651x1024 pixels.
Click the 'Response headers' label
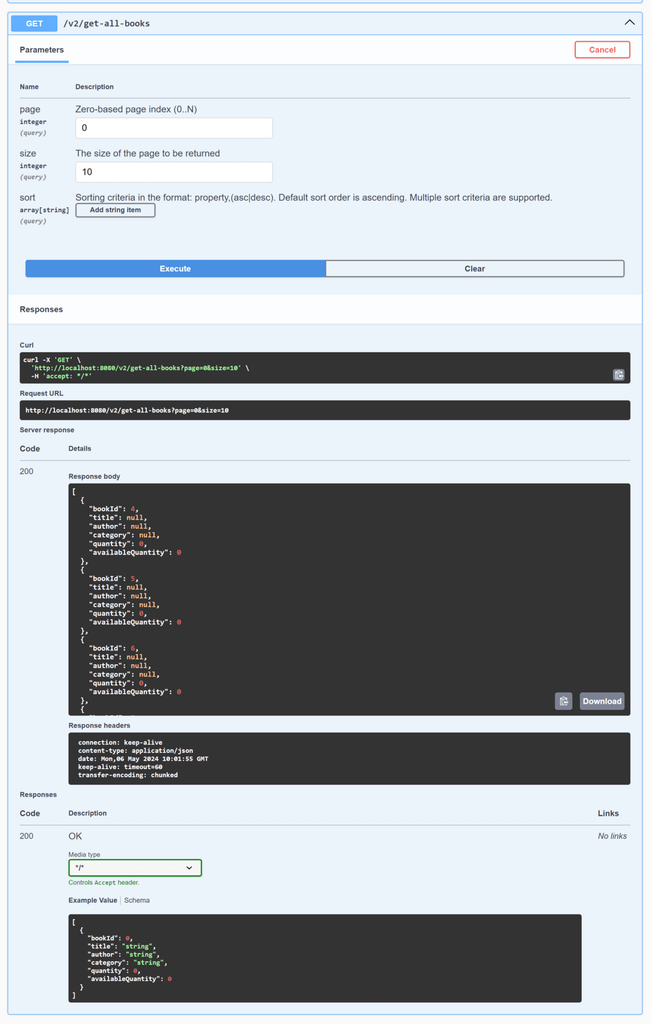99,725
